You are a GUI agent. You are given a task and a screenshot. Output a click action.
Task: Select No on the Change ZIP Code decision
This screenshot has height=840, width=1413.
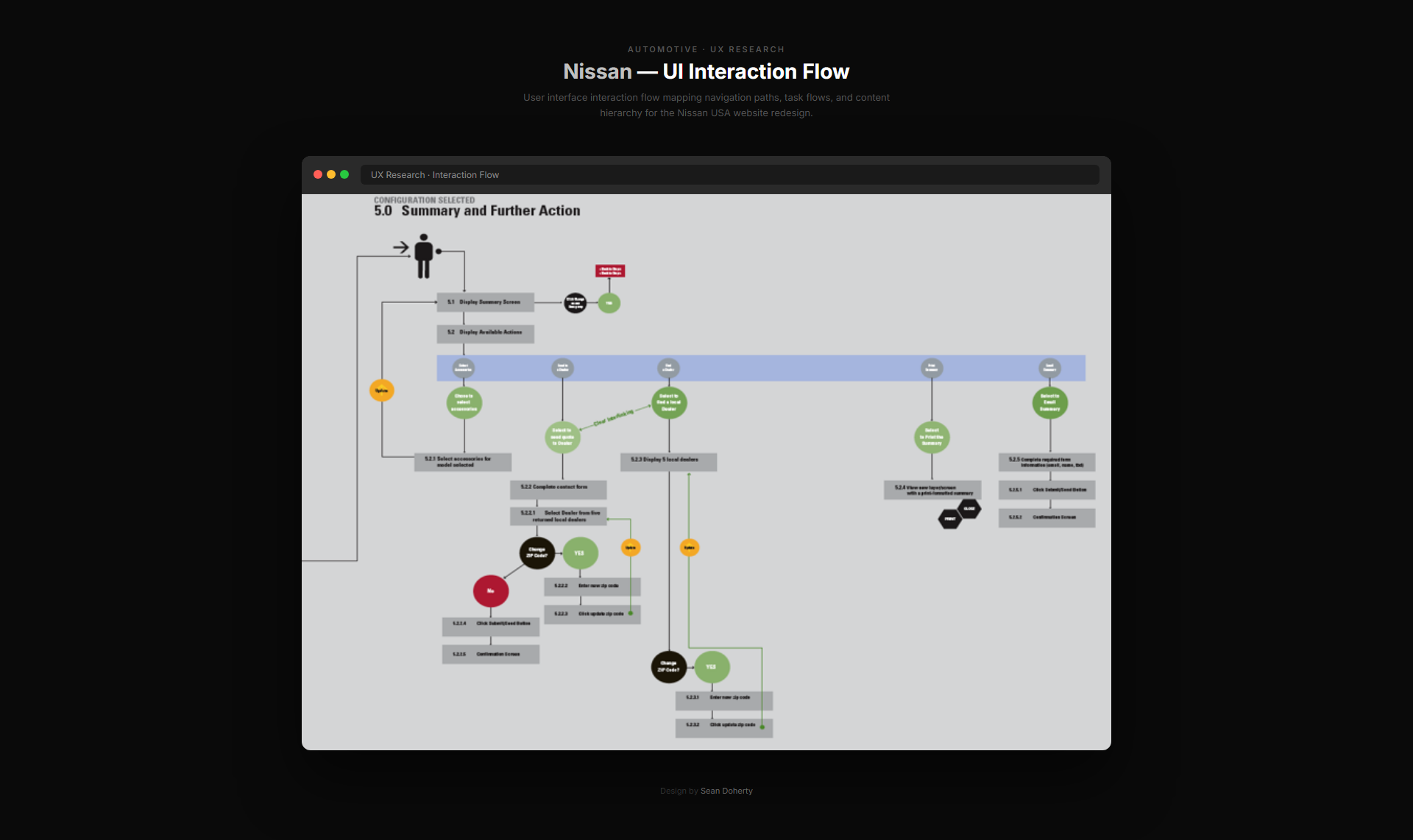490,590
